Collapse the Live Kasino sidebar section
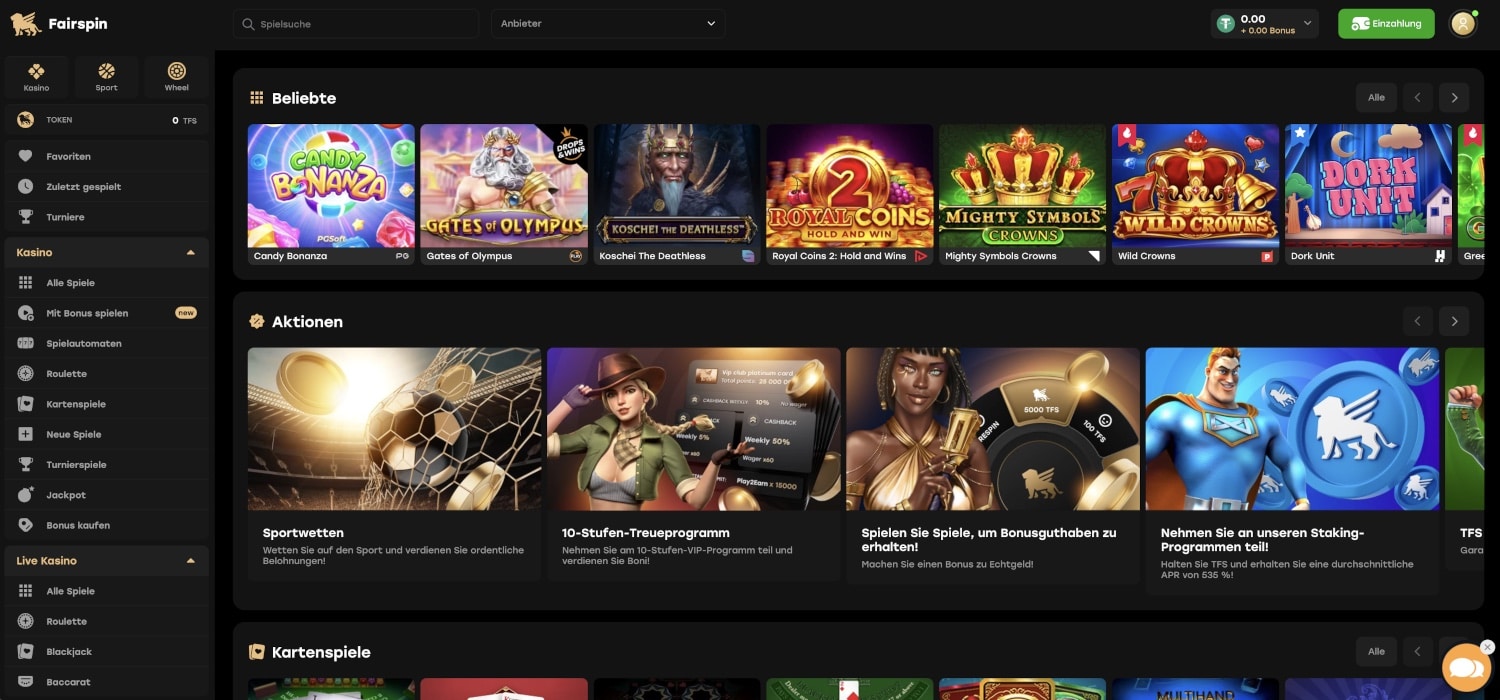Image resolution: width=1500 pixels, height=700 pixels. click(x=191, y=561)
